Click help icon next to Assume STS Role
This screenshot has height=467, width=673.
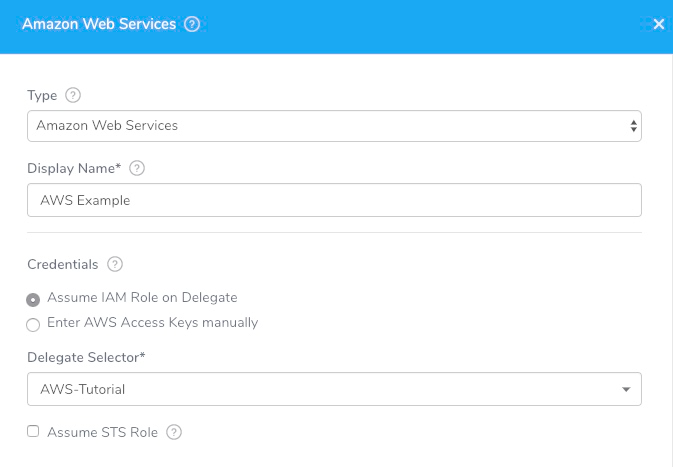click(174, 432)
